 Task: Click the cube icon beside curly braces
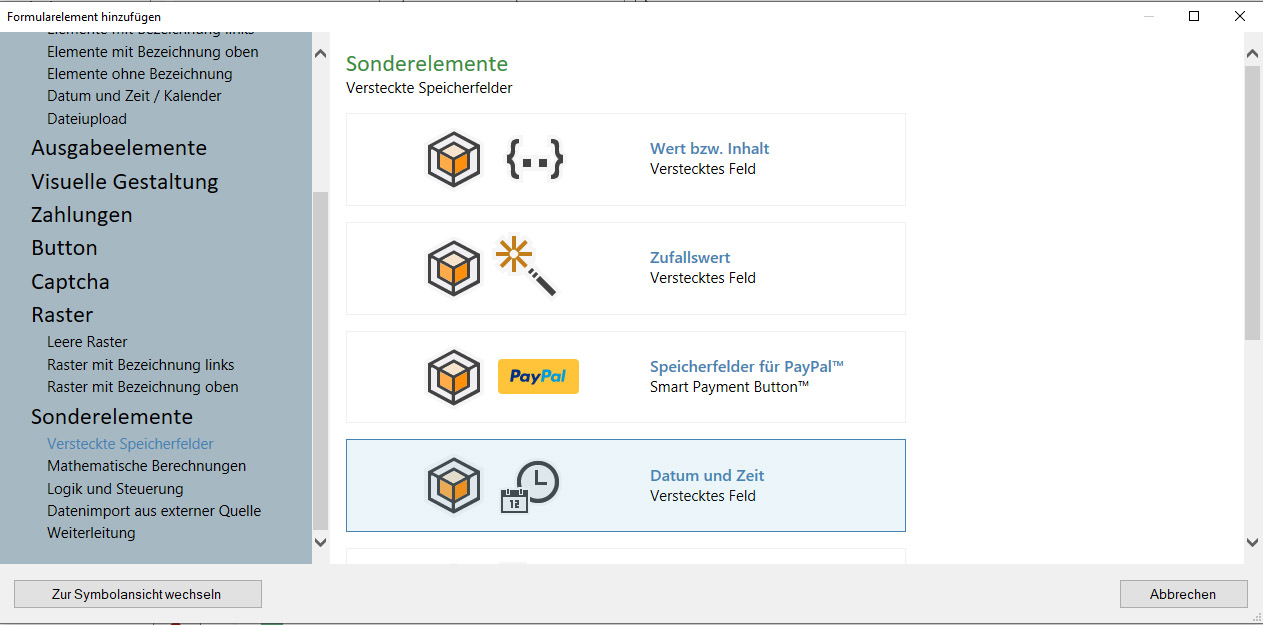454,160
